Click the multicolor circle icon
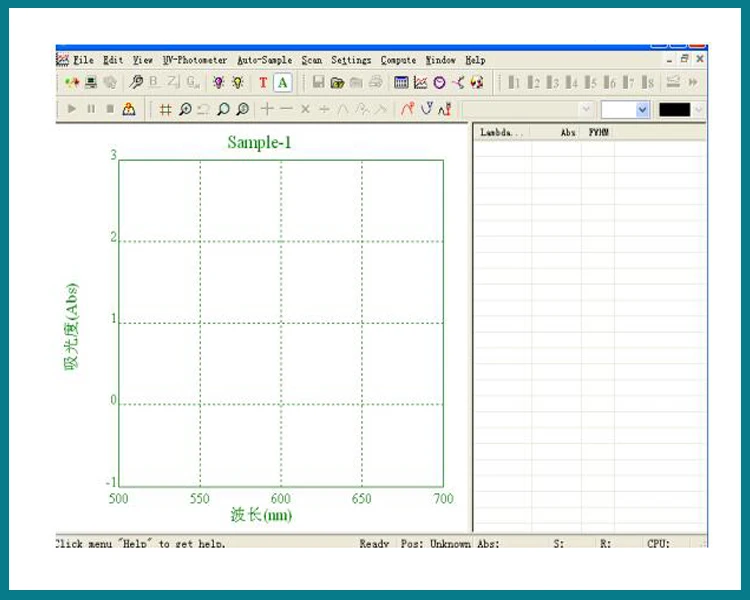The image size is (750, 600). coord(477,82)
